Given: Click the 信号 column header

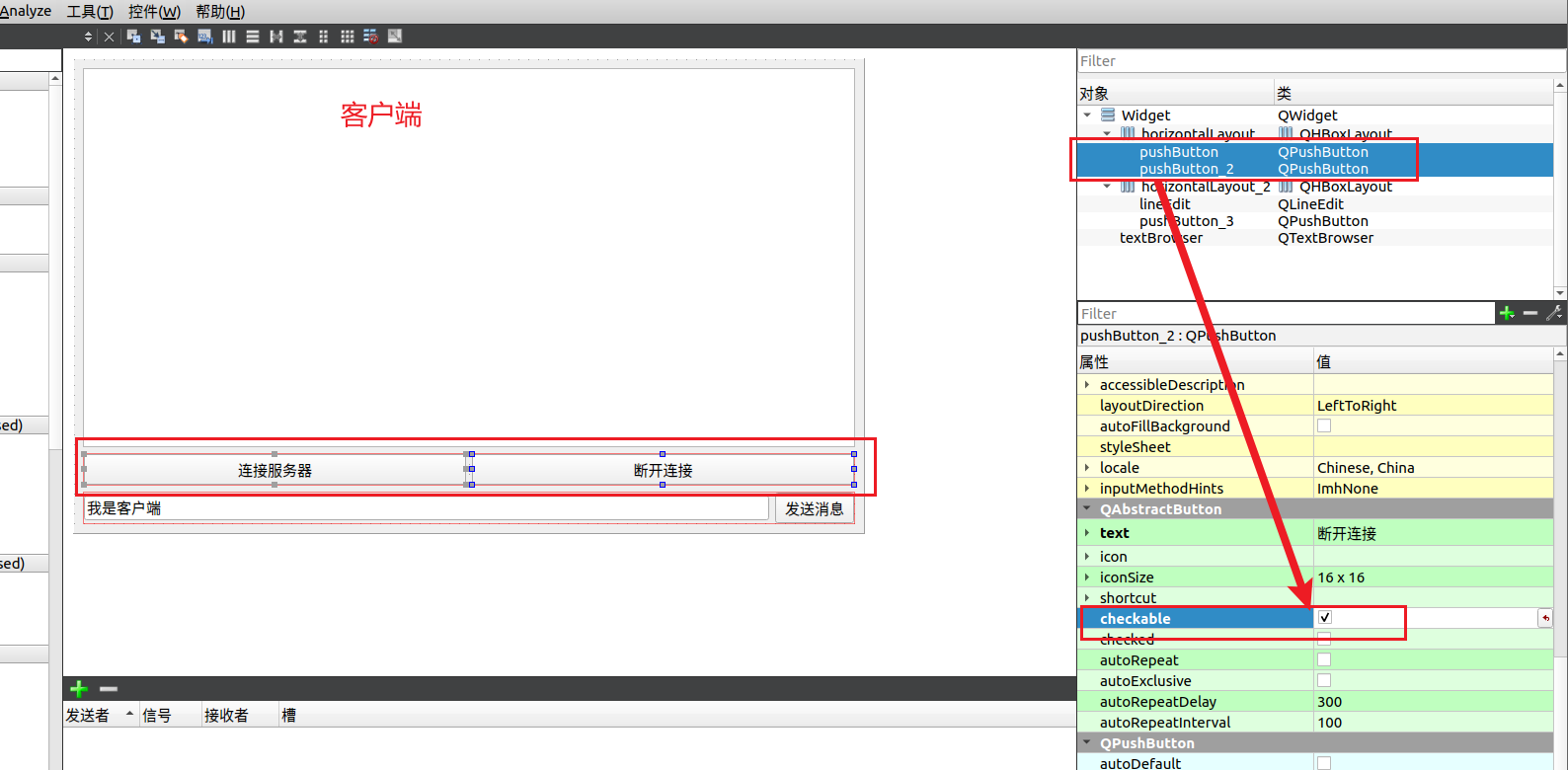Looking at the screenshot, I should (169, 715).
